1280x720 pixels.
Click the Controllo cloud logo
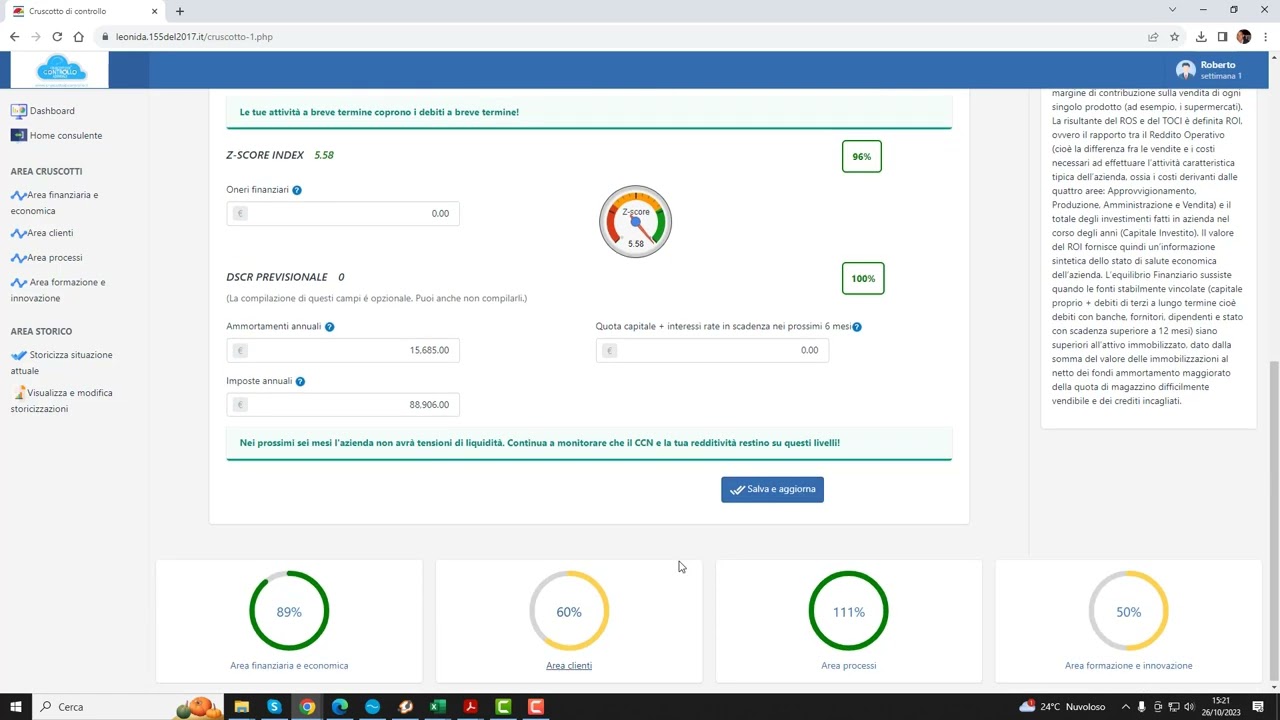[61, 70]
